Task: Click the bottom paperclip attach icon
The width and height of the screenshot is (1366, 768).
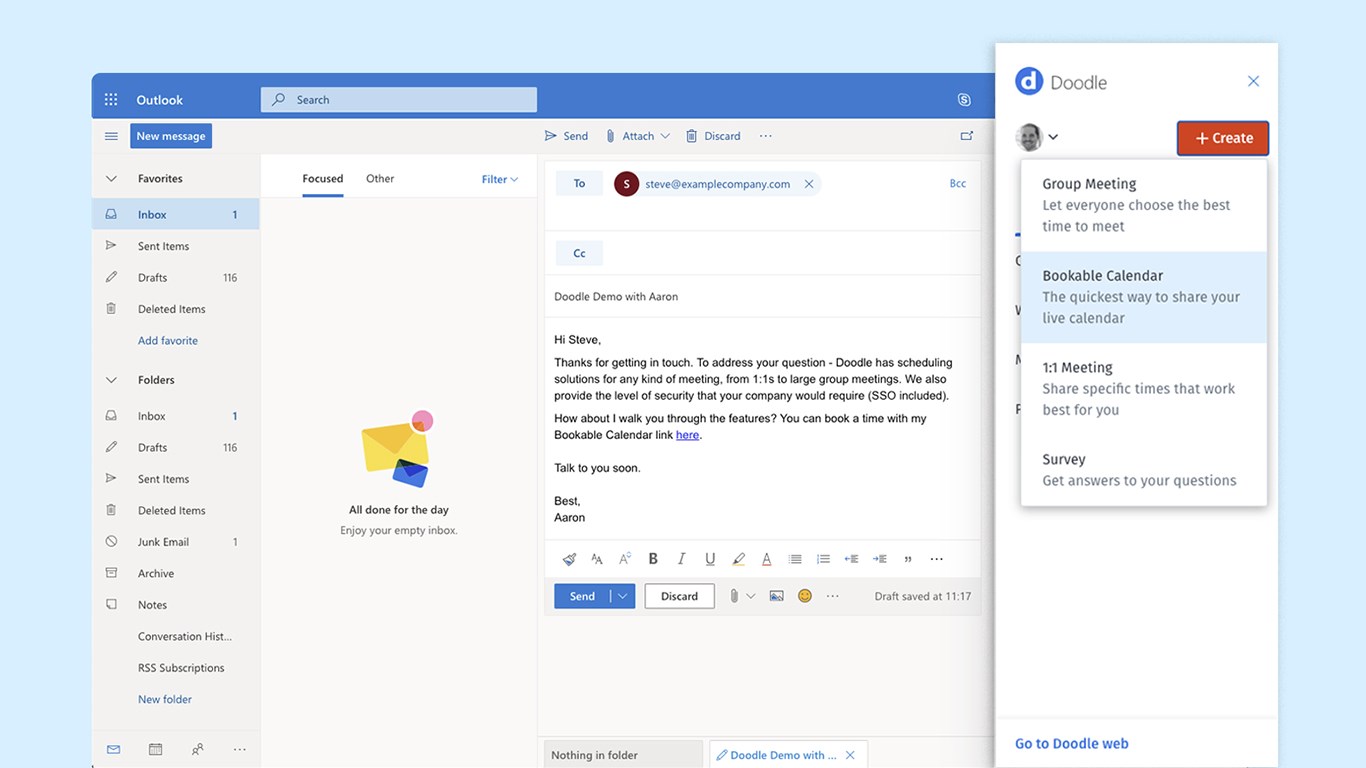Action: (734, 596)
